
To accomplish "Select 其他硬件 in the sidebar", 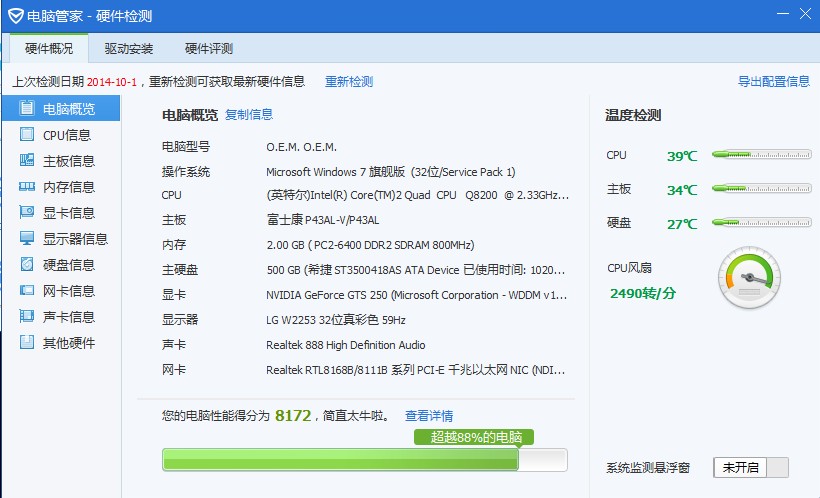I will click(61, 343).
